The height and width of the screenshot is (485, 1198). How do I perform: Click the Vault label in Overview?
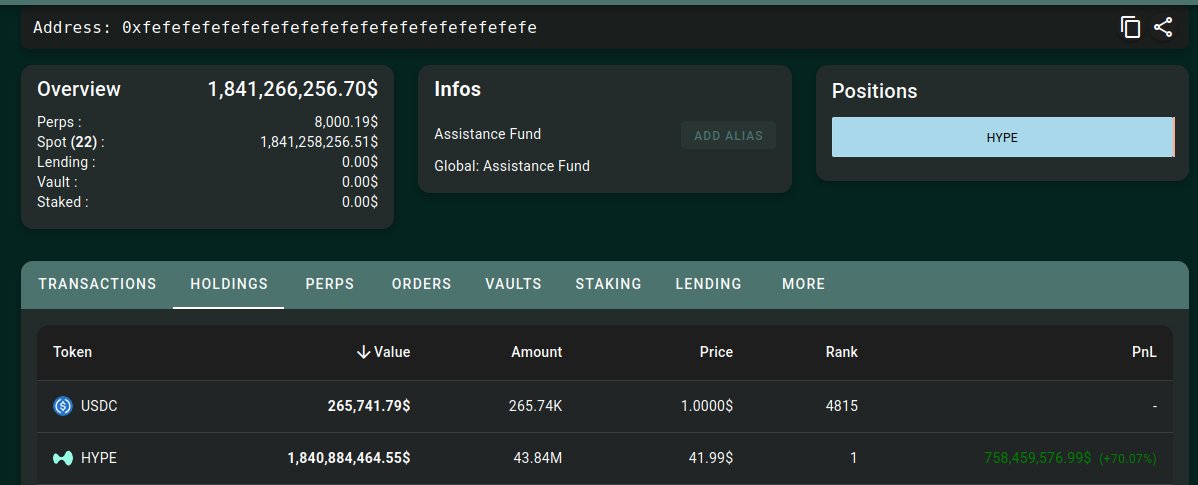[57, 182]
